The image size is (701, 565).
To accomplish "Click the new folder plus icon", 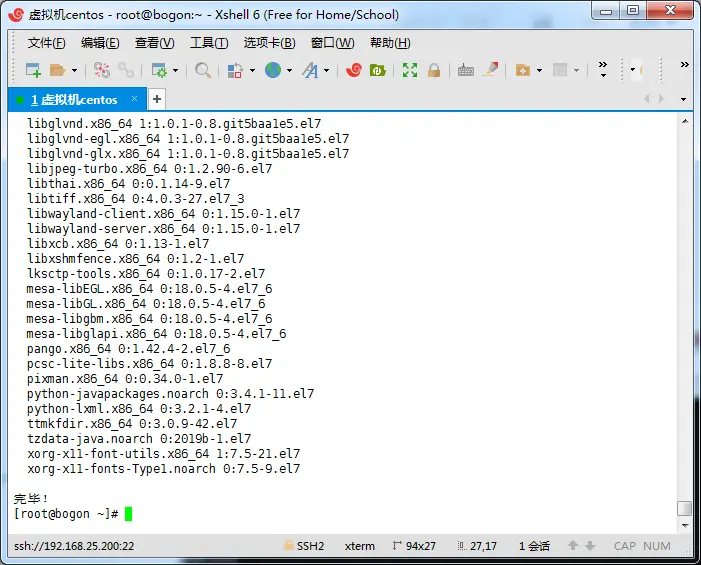I will (x=523, y=70).
